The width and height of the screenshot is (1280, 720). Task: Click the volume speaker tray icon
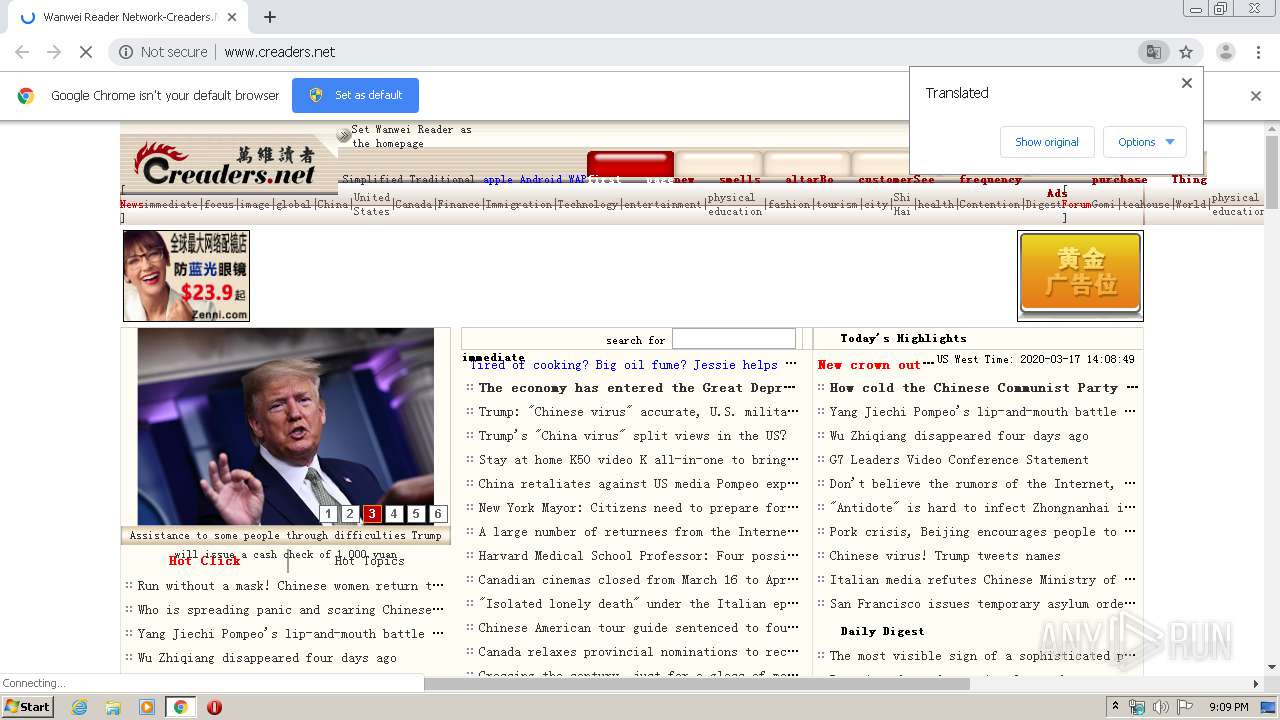(1160, 707)
